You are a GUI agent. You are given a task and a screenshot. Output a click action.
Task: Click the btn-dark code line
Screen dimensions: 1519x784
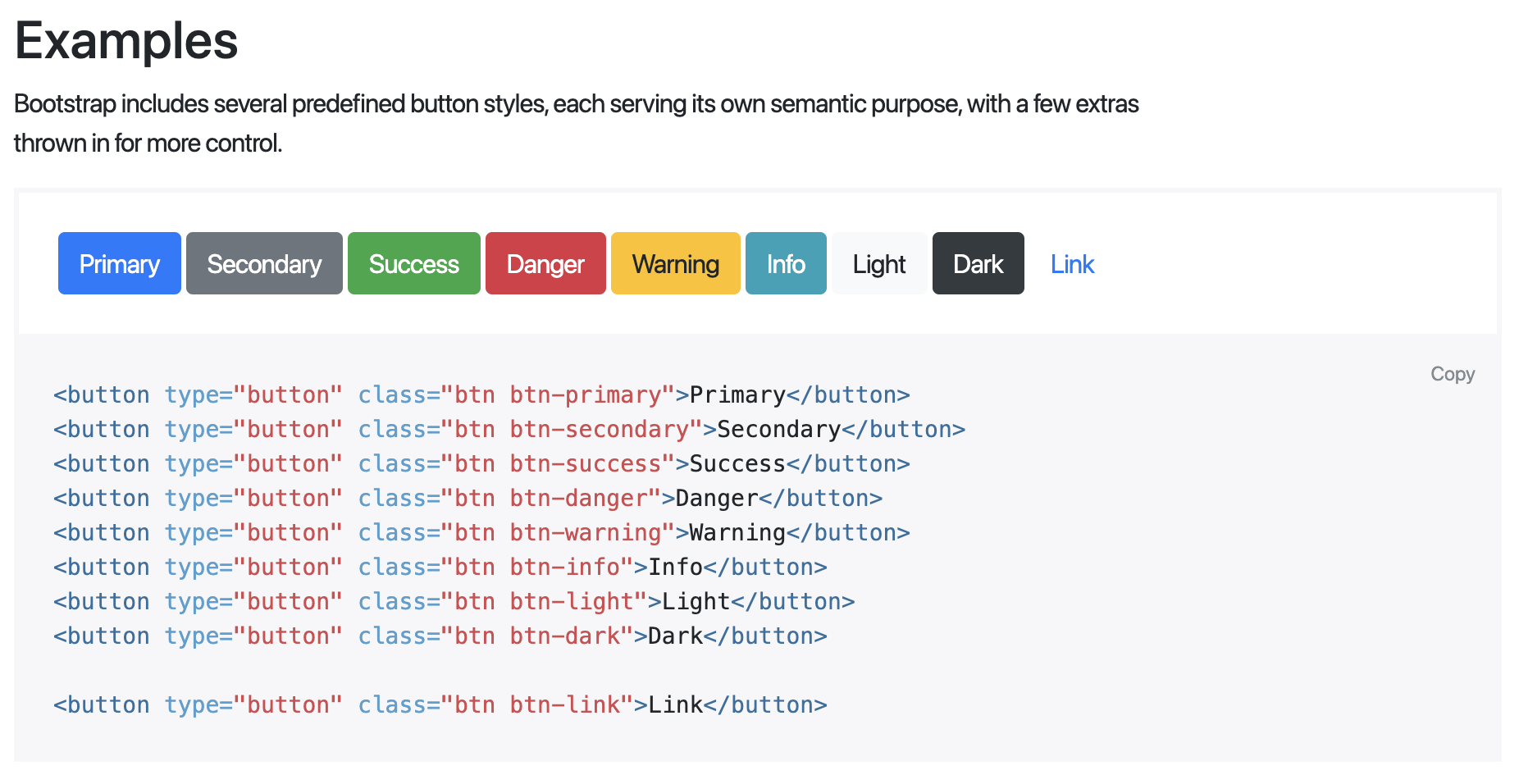click(440, 636)
